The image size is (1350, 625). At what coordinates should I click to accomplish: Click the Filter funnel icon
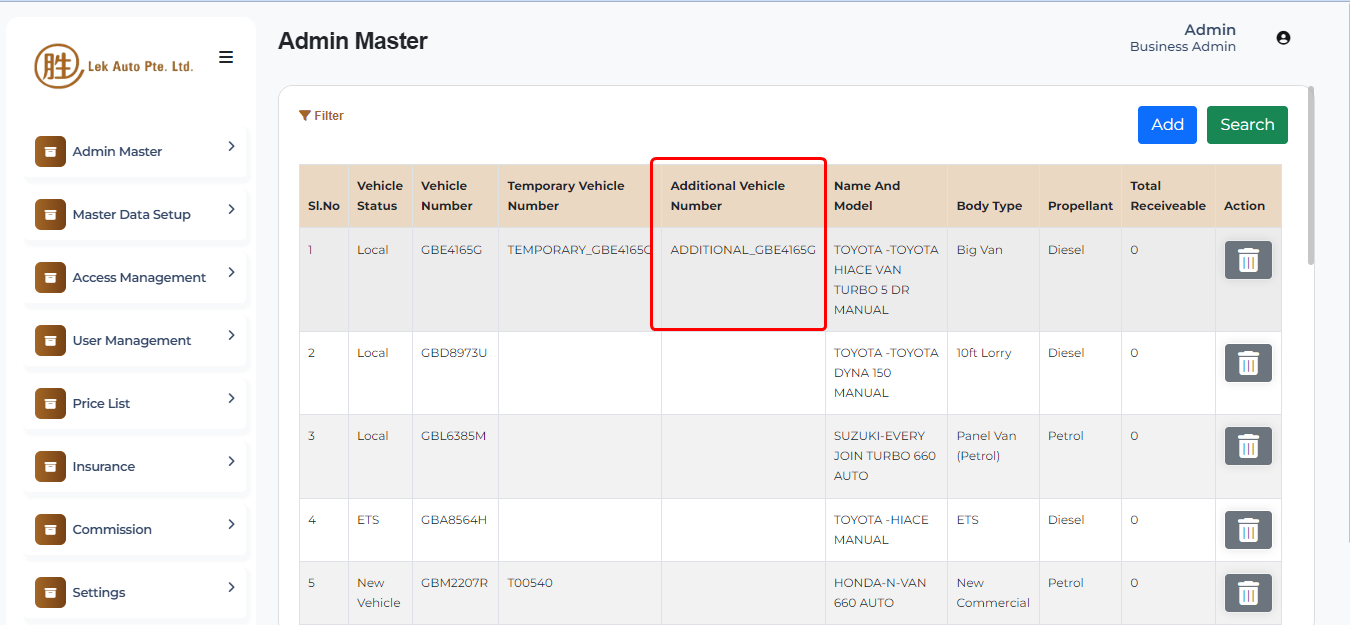point(305,116)
